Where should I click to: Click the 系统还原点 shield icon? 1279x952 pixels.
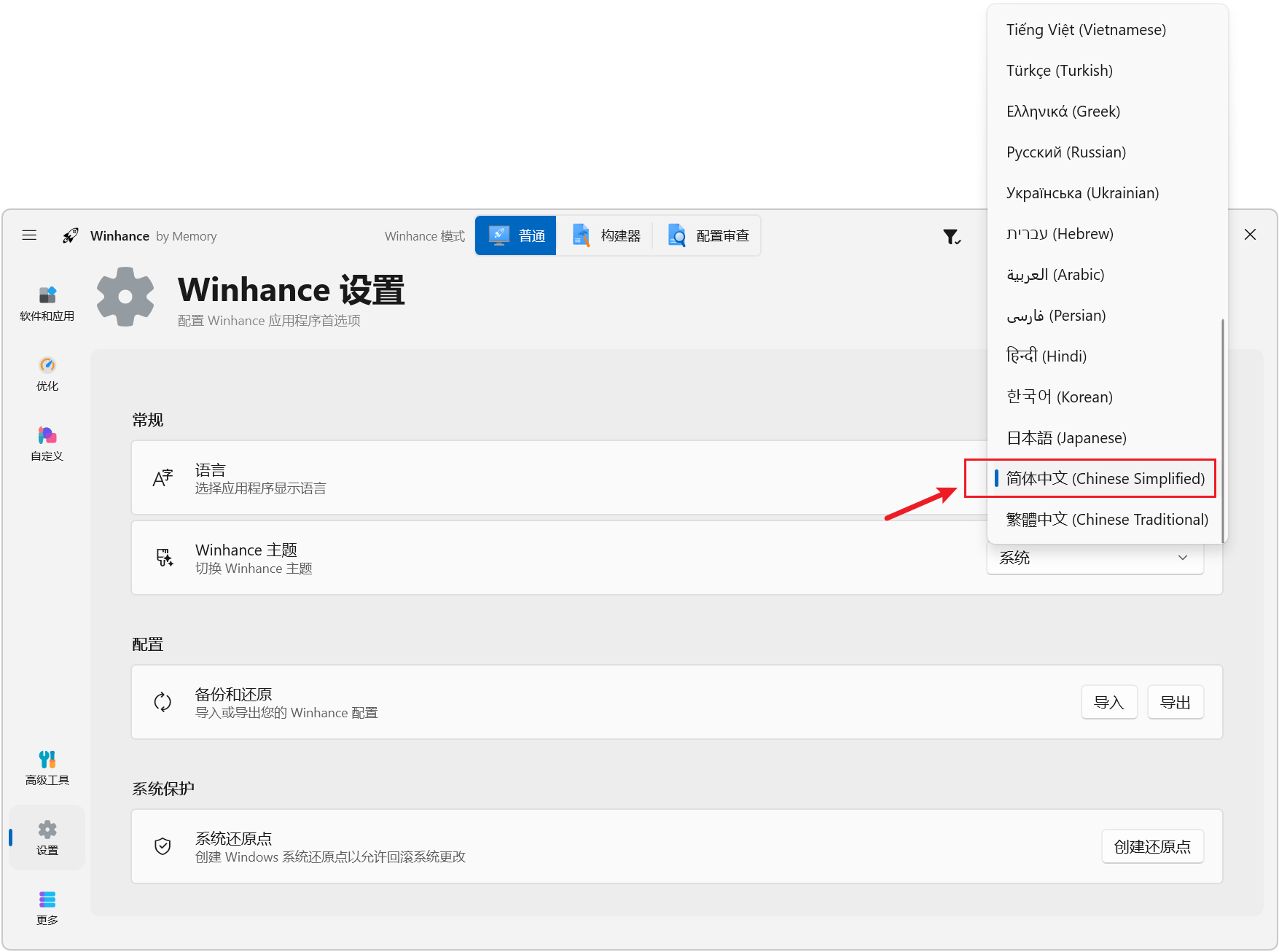point(163,846)
